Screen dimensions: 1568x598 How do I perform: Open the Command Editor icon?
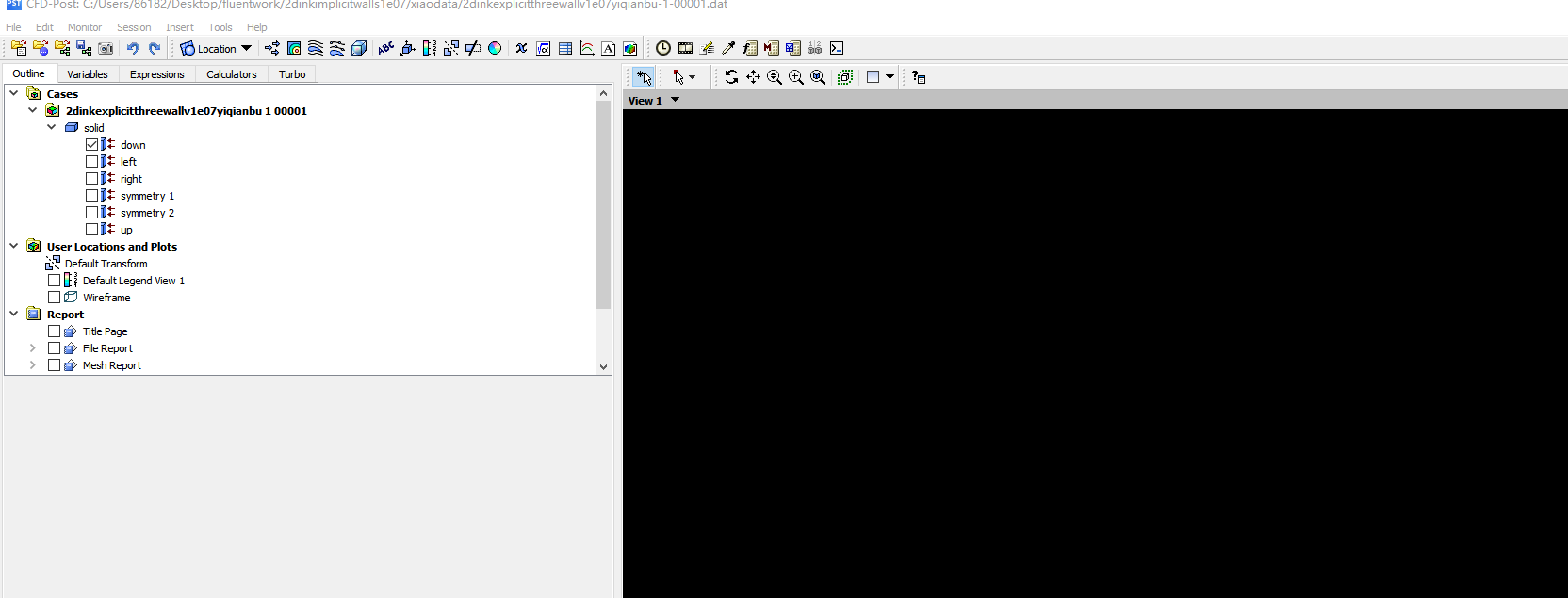(837, 48)
